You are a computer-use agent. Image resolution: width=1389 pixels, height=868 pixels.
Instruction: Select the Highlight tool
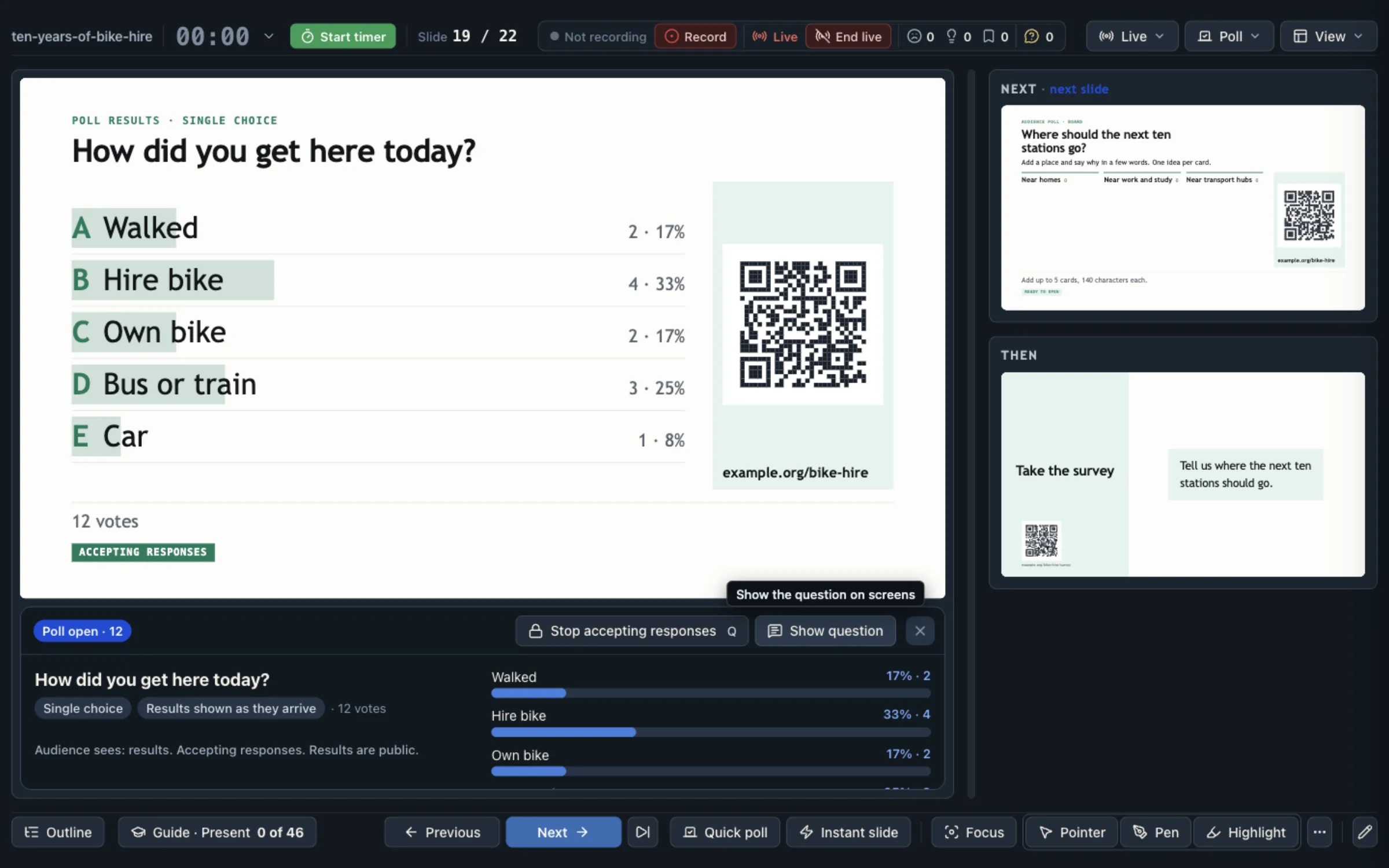click(1245, 832)
